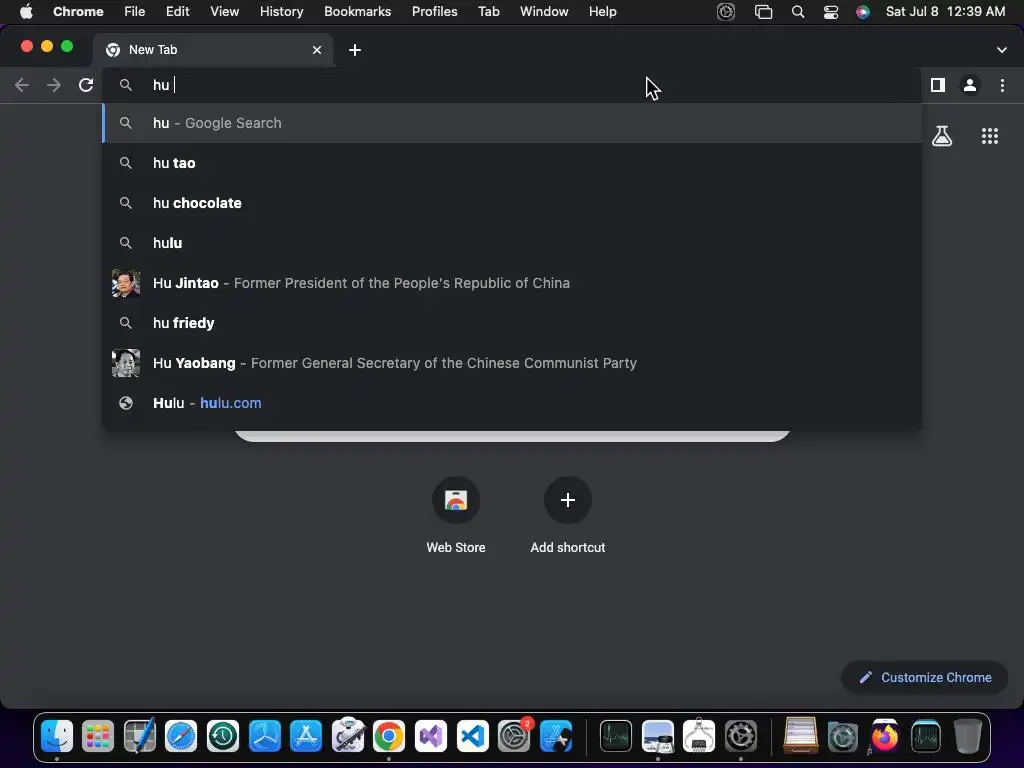Open System Information chip icon in Dock
This screenshot has width=1024, height=768.
coord(699,735)
